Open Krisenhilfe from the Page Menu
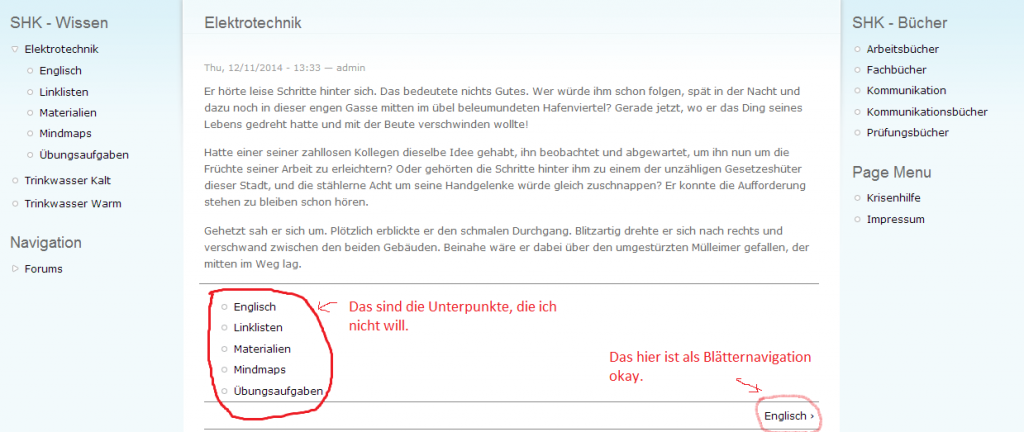Image resolution: width=1024 pixels, height=432 pixels. pos(895,198)
